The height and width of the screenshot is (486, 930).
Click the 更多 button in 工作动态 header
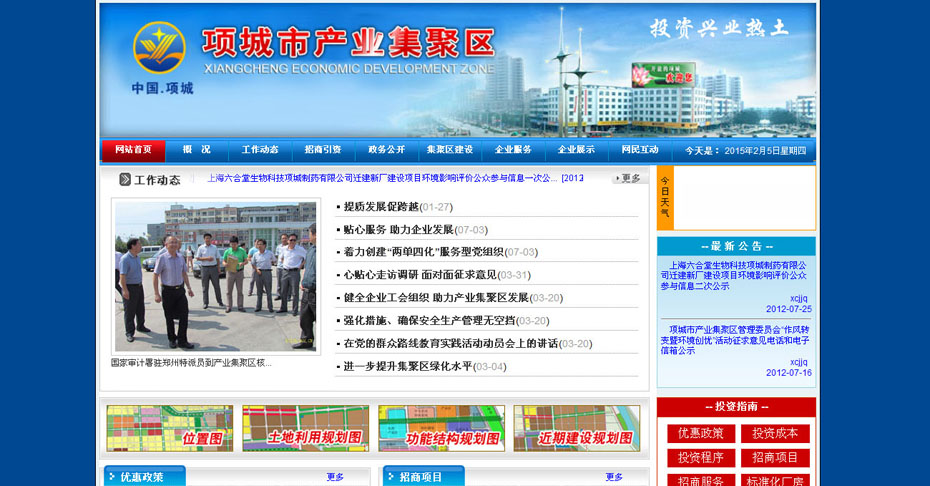click(629, 178)
